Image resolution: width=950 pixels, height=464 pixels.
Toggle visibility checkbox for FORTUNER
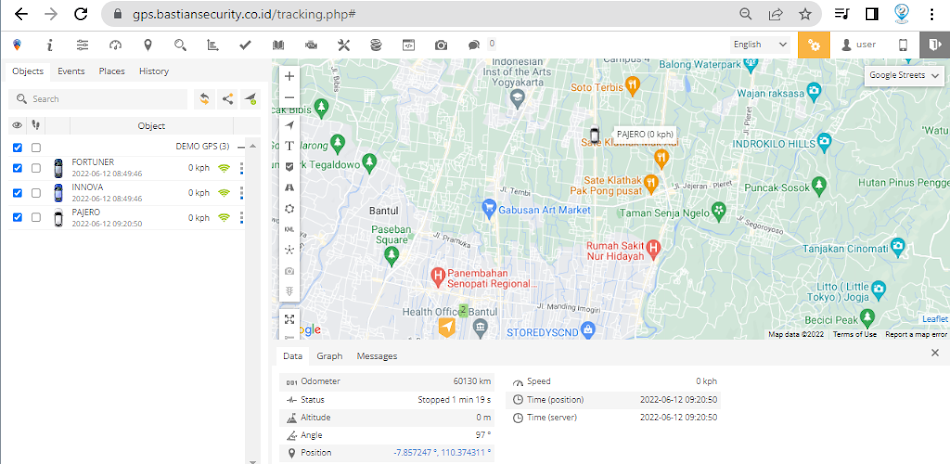coord(18,168)
